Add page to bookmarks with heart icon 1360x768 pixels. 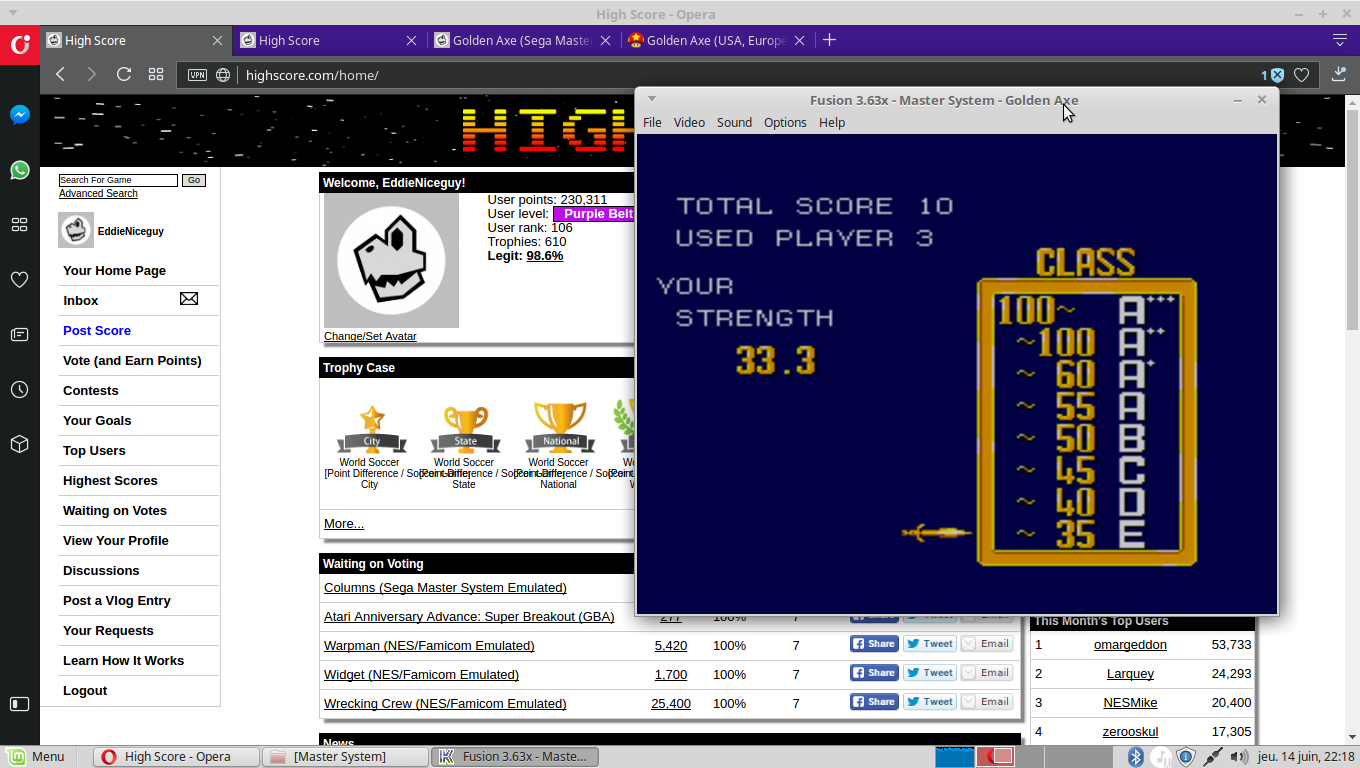(1301, 75)
